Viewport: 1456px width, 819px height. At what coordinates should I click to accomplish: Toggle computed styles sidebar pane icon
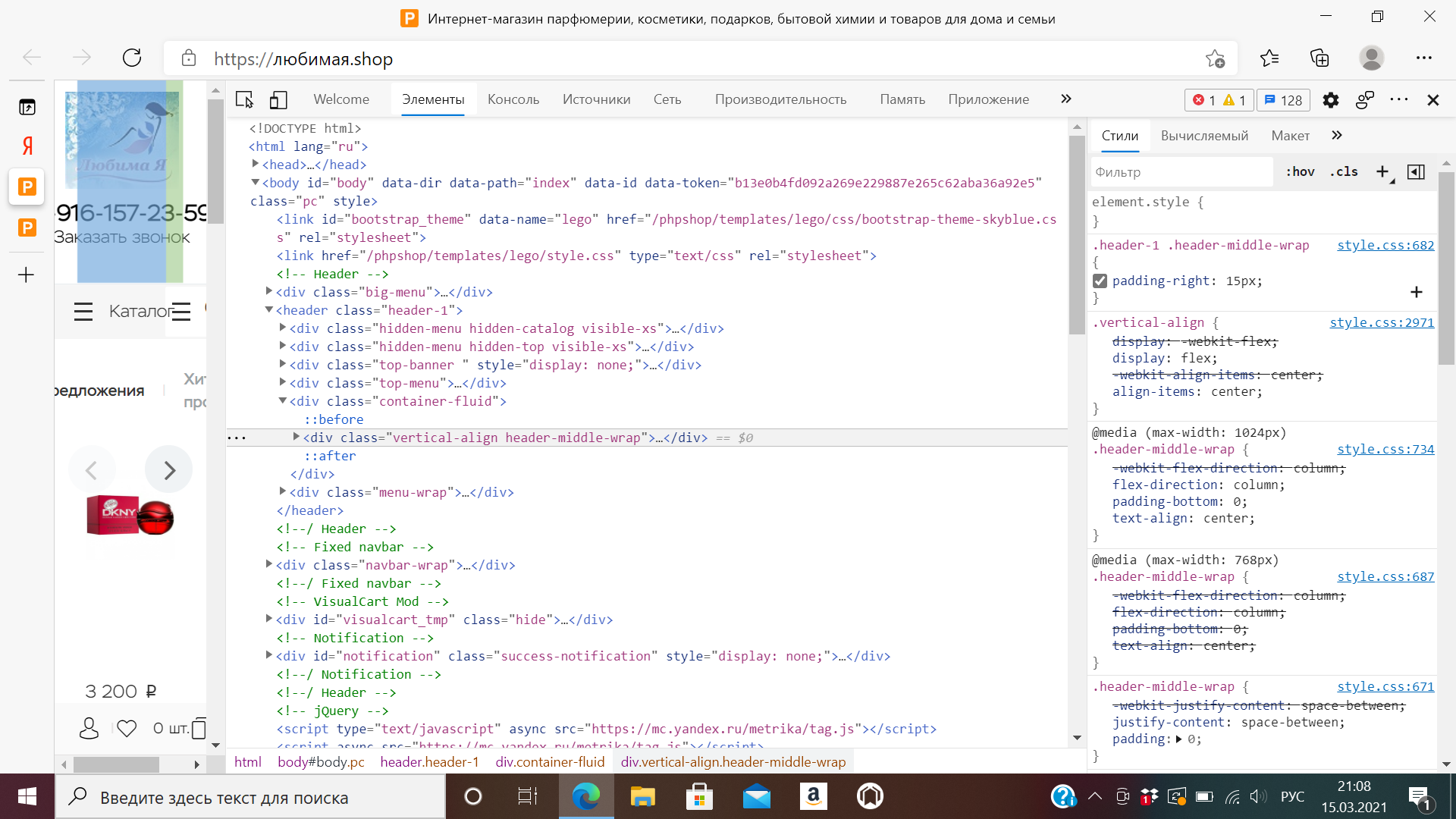coord(1416,172)
